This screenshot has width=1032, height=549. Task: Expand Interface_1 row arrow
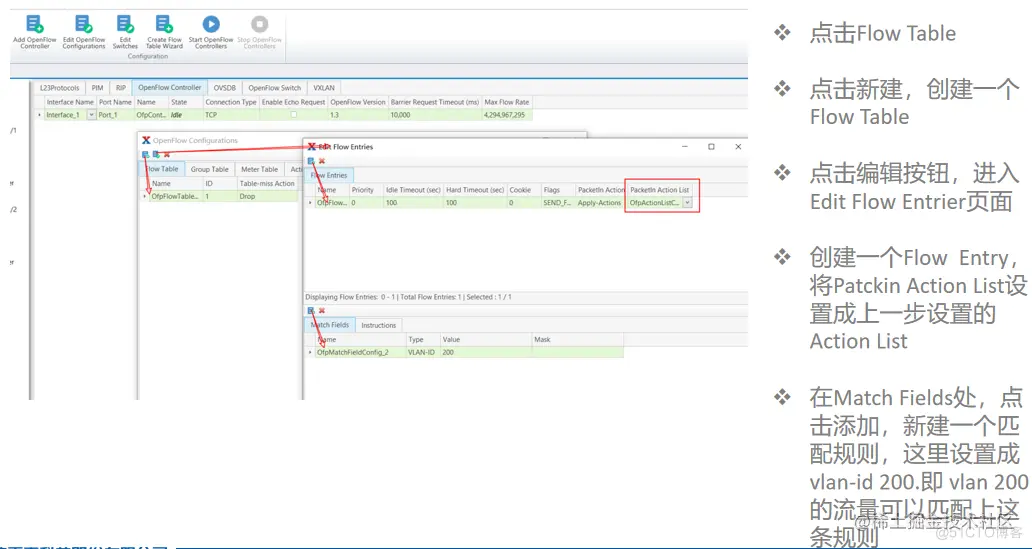[x=39, y=115]
